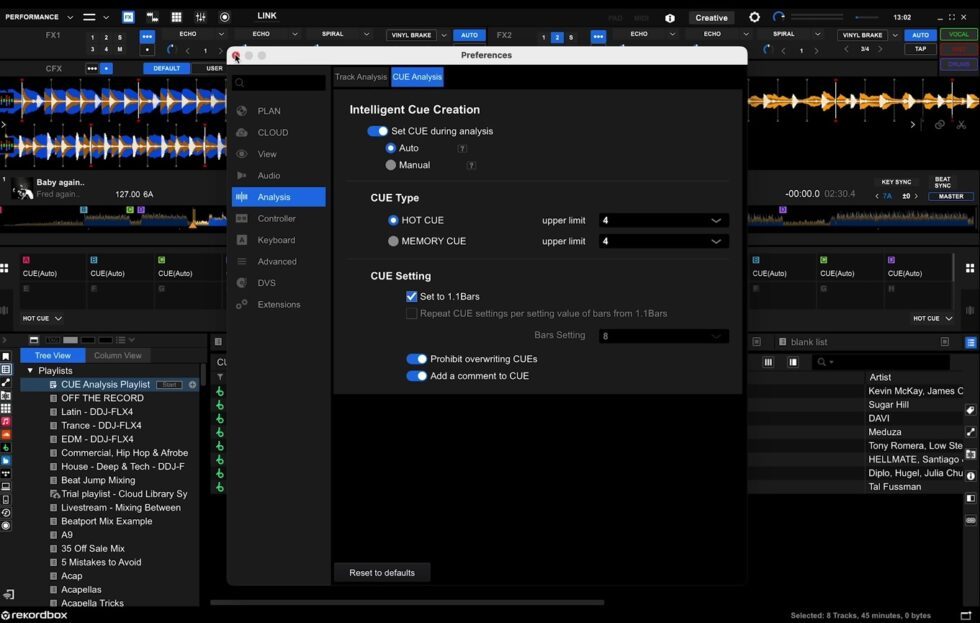Open the ECHO effect selector dropdown for FX1

(x=220, y=33)
